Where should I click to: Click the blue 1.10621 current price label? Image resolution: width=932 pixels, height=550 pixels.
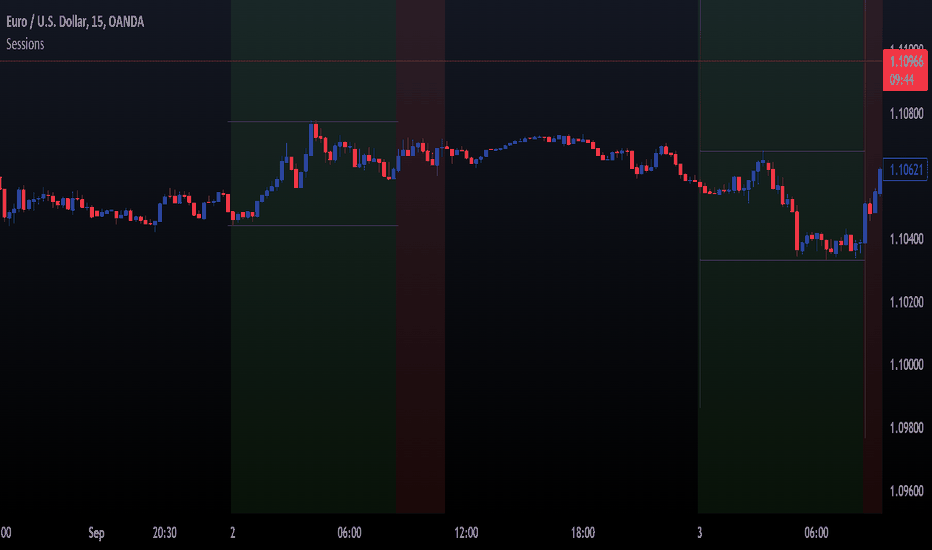[x=905, y=170]
